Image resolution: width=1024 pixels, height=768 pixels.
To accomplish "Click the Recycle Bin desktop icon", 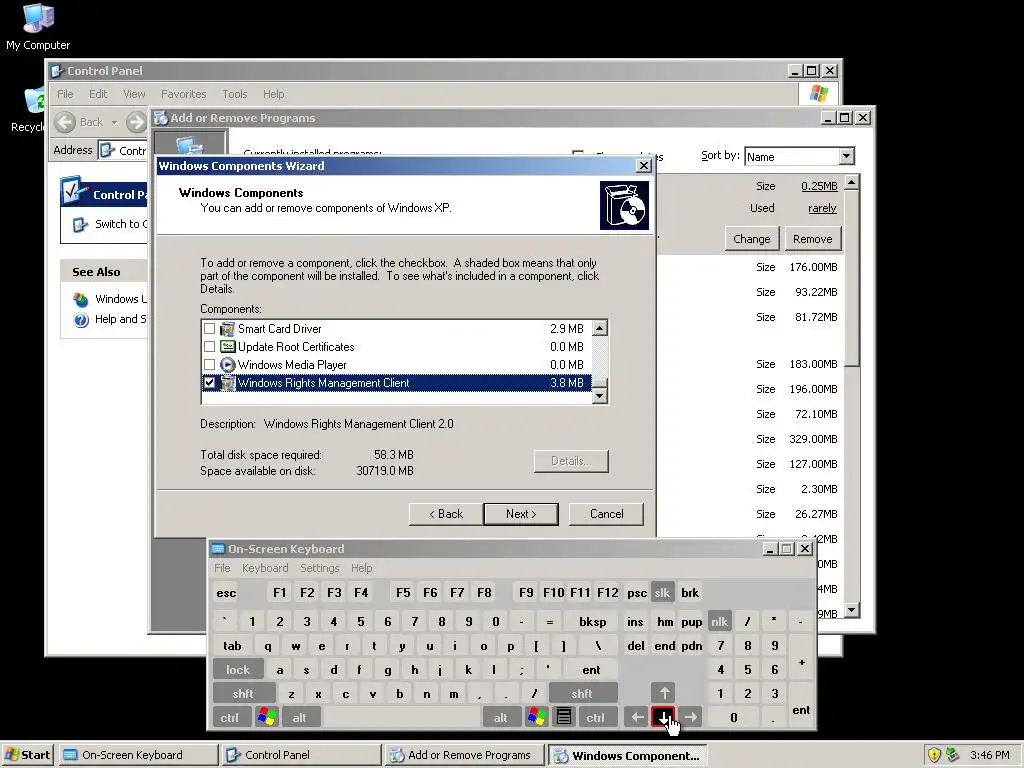I will (x=34, y=101).
